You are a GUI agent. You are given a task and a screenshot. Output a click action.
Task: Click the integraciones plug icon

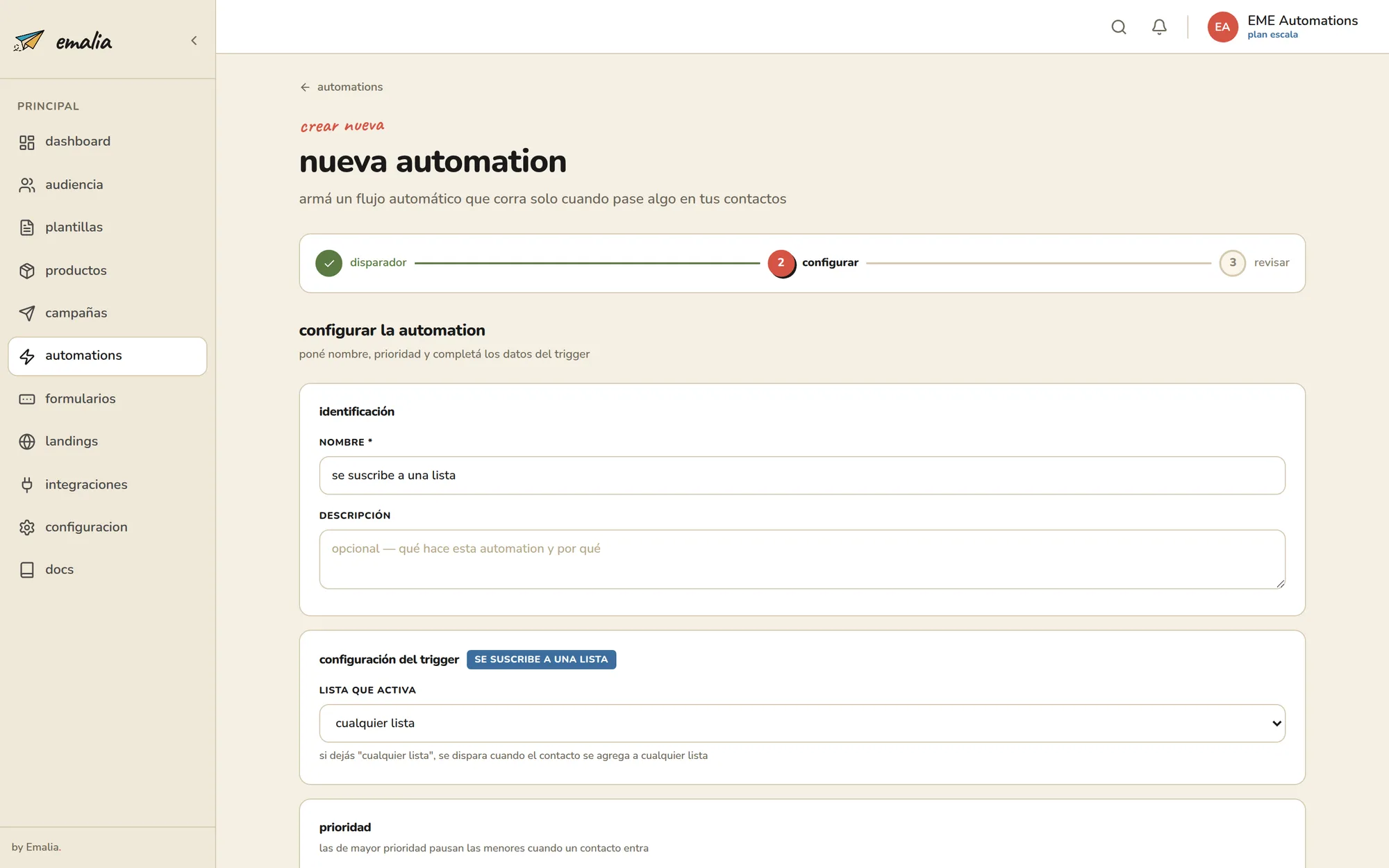[27, 485]
